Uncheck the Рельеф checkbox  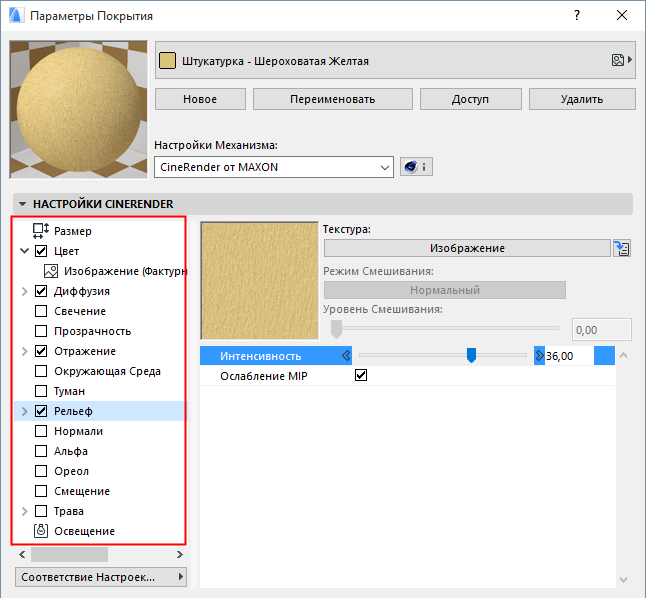(41, 411)
